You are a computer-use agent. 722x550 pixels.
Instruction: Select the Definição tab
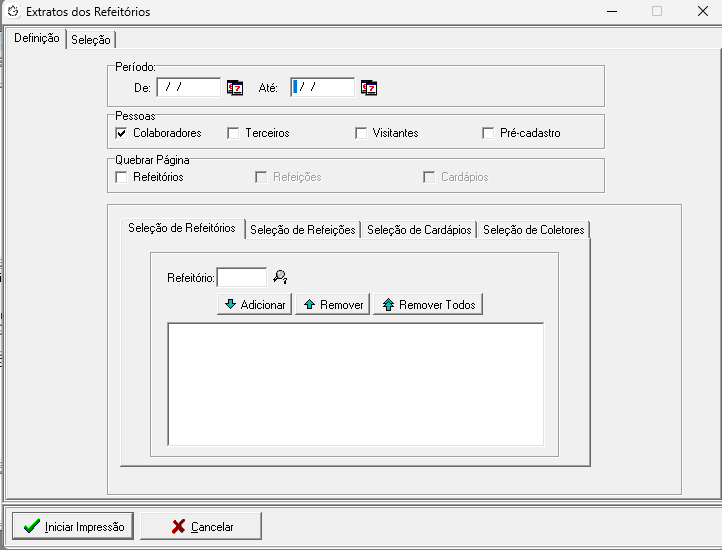[36, 39]
